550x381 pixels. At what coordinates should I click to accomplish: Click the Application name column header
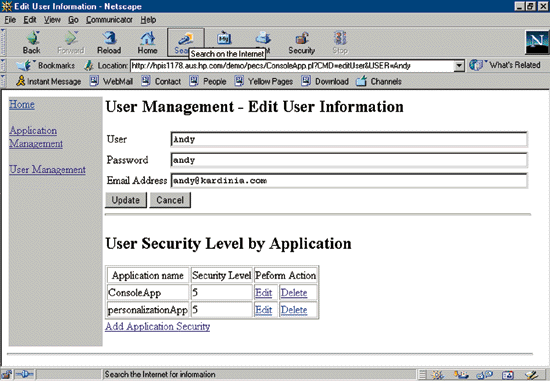click(148, 275)
